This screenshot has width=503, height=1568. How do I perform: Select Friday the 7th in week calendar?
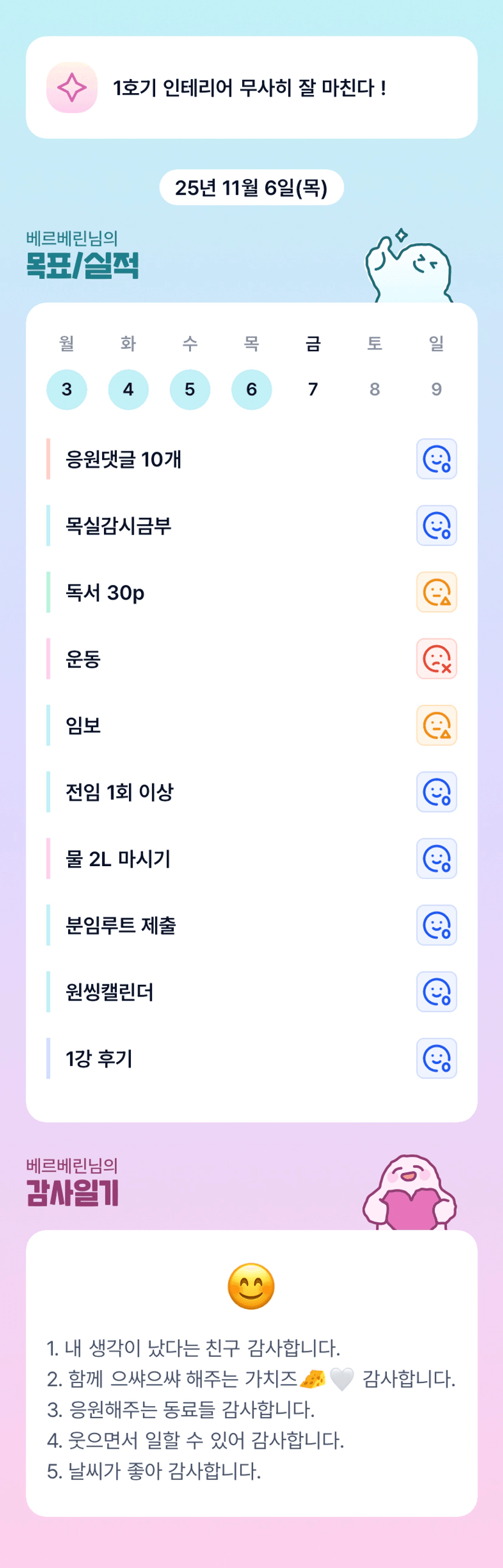[x=313, y=390]
